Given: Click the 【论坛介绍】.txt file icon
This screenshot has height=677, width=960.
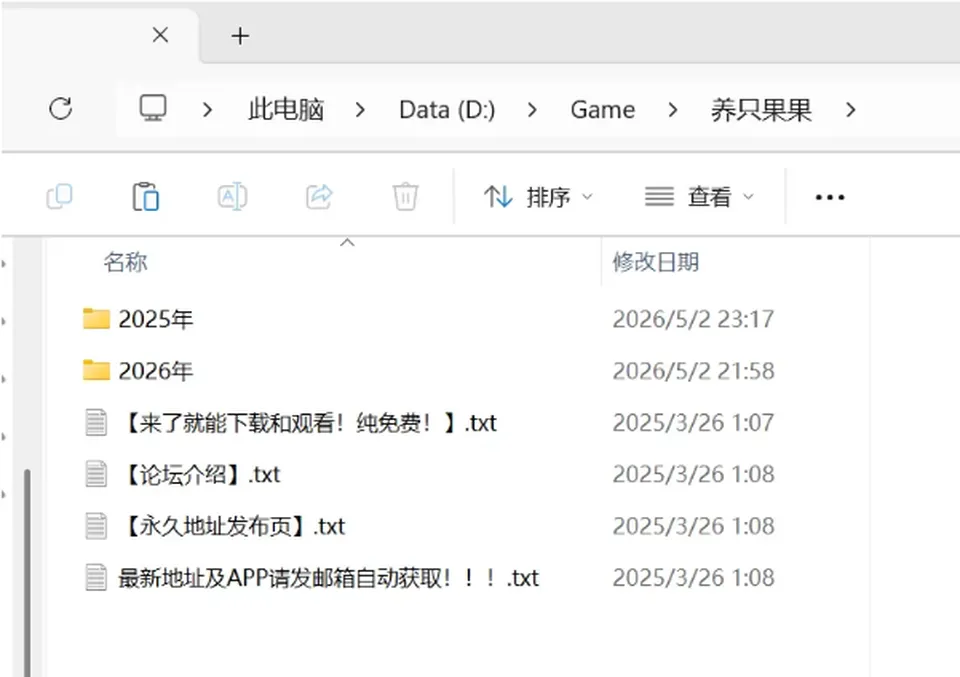Looking at the screenshot, I should 96,474.
